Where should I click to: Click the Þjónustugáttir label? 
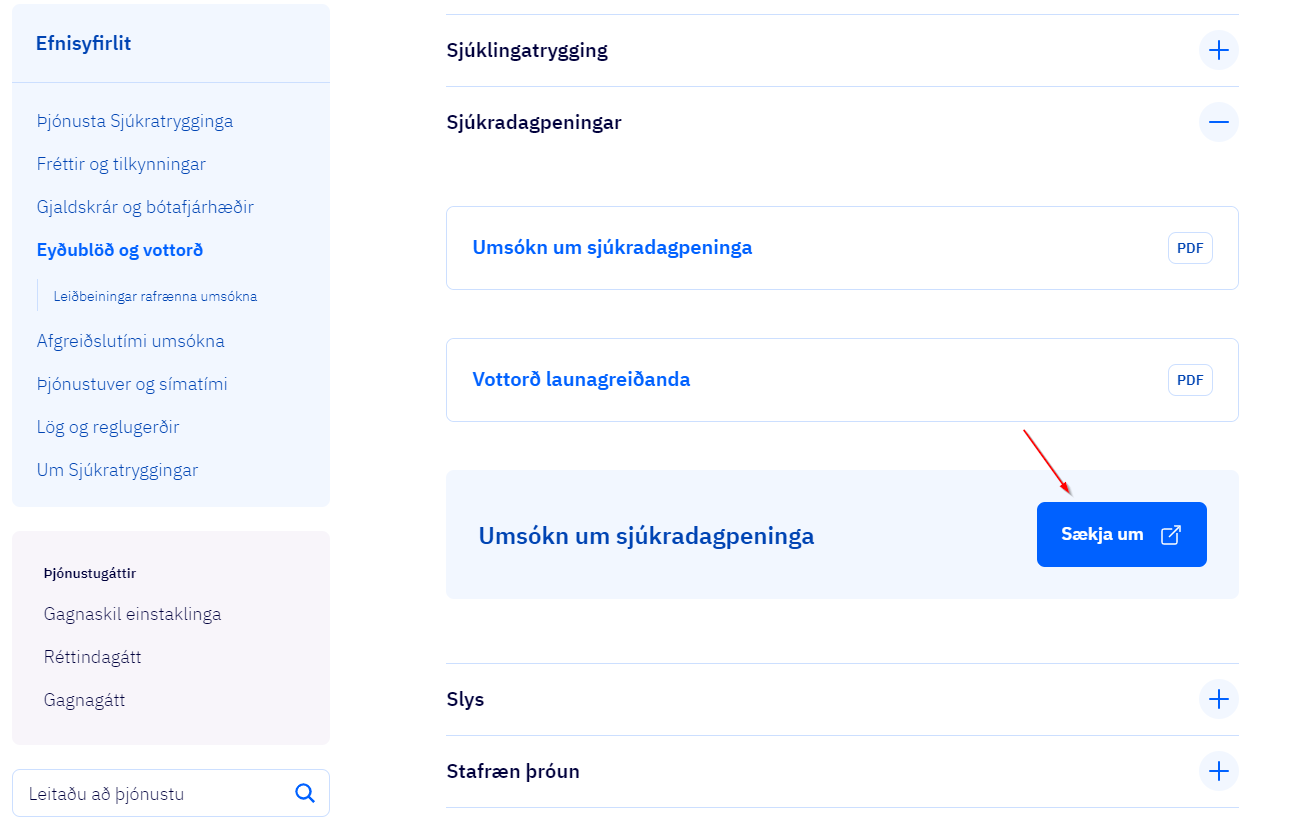point(89,573)
